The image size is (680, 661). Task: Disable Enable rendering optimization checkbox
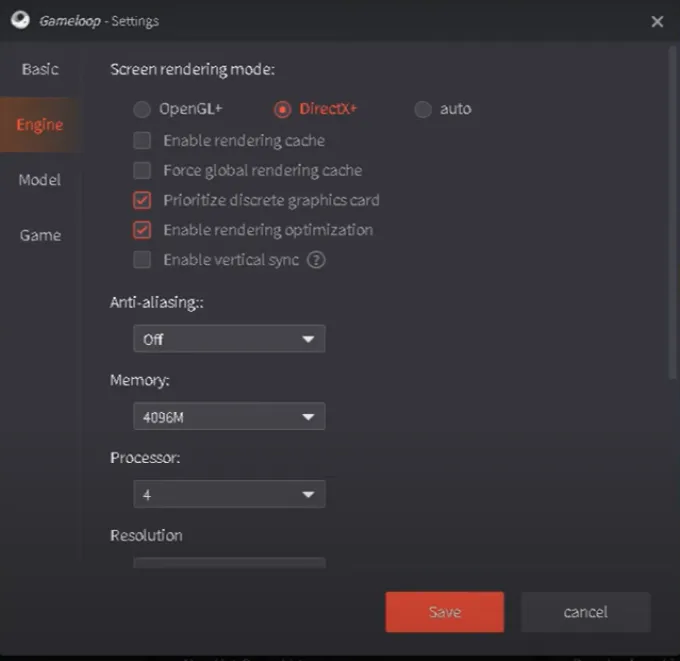click(142, 230)
